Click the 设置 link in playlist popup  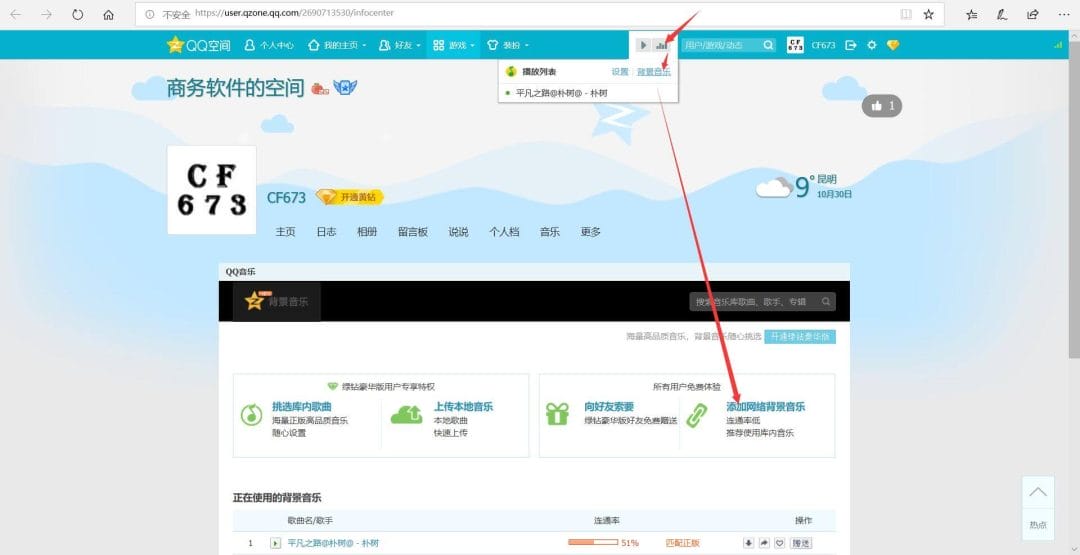point(620,72)
